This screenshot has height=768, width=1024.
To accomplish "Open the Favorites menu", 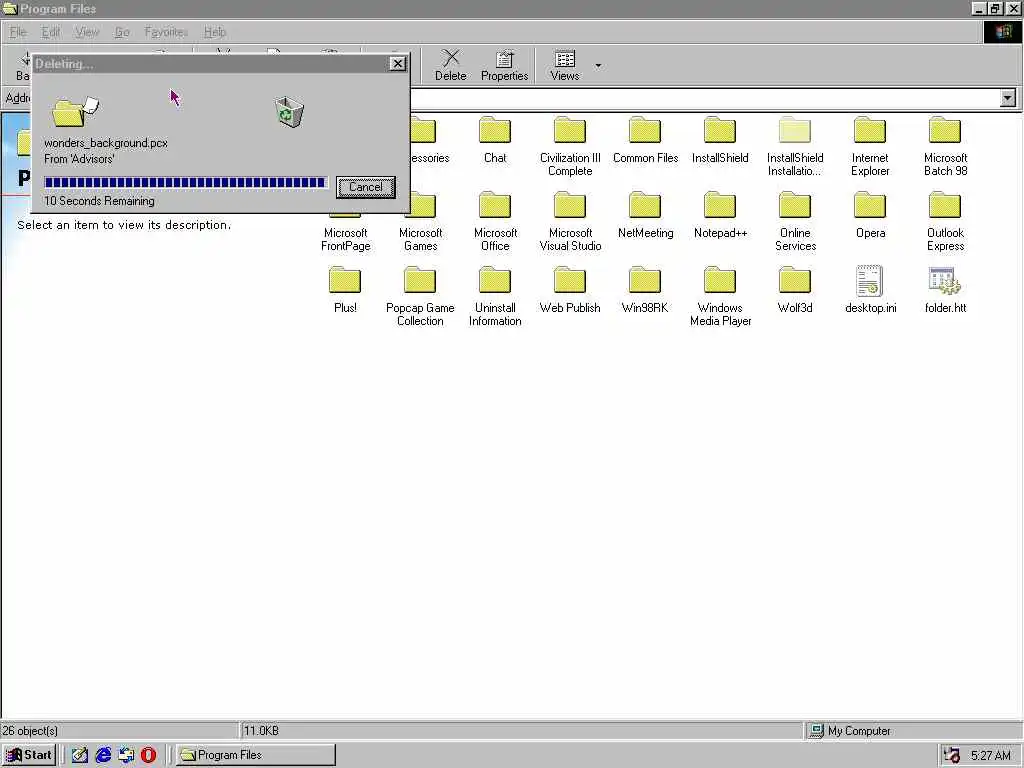I will [166, 32].
